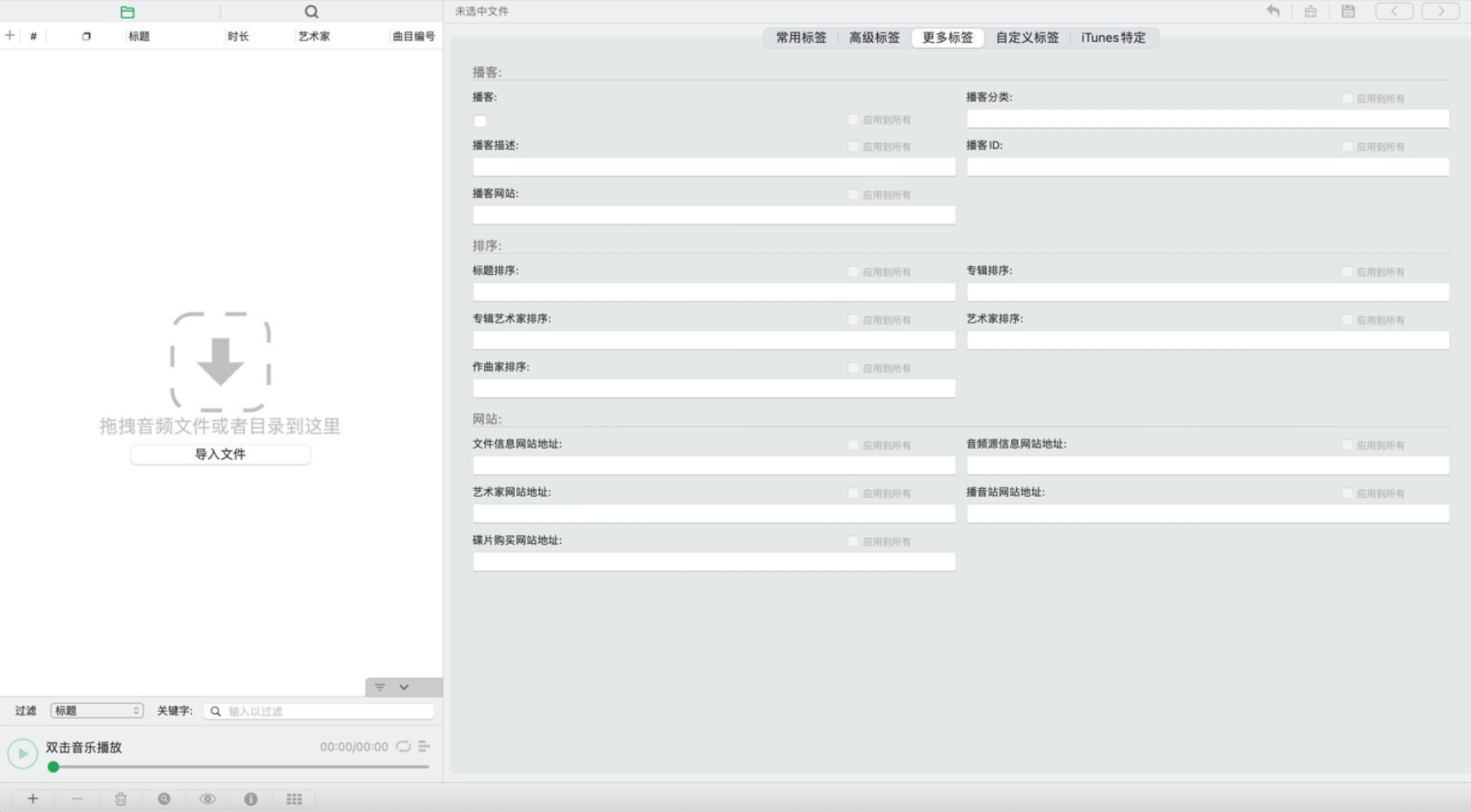Screen dimensions: 1471x812
Task: Click the 关键字 filter search field
Action: (x=319, y=711)
